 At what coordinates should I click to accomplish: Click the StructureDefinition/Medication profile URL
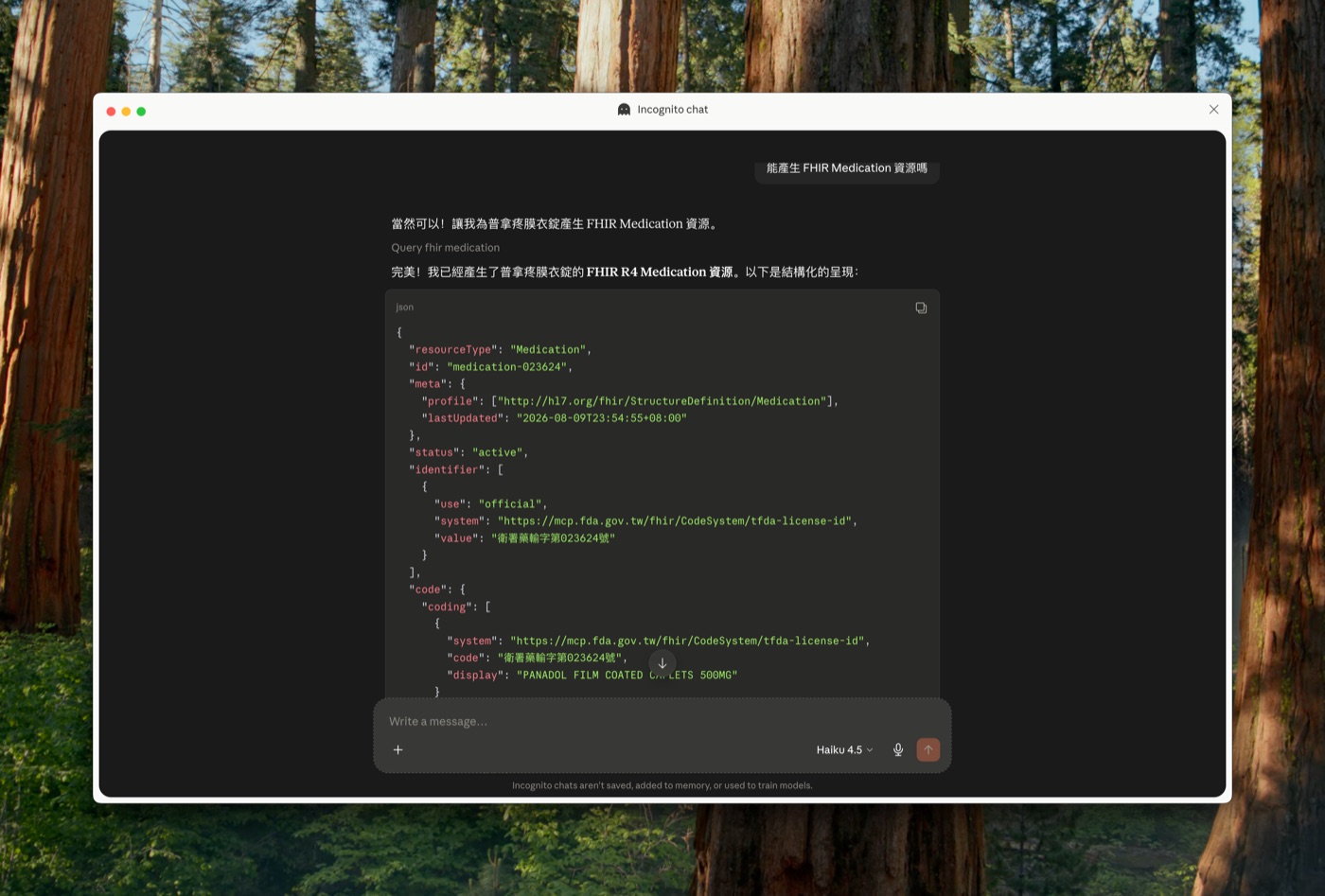pos(662,401)
